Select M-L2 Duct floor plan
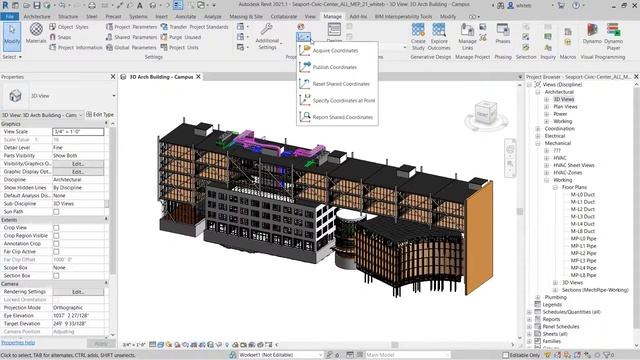This screenshot has height=360, width=640. click(582, 209)
